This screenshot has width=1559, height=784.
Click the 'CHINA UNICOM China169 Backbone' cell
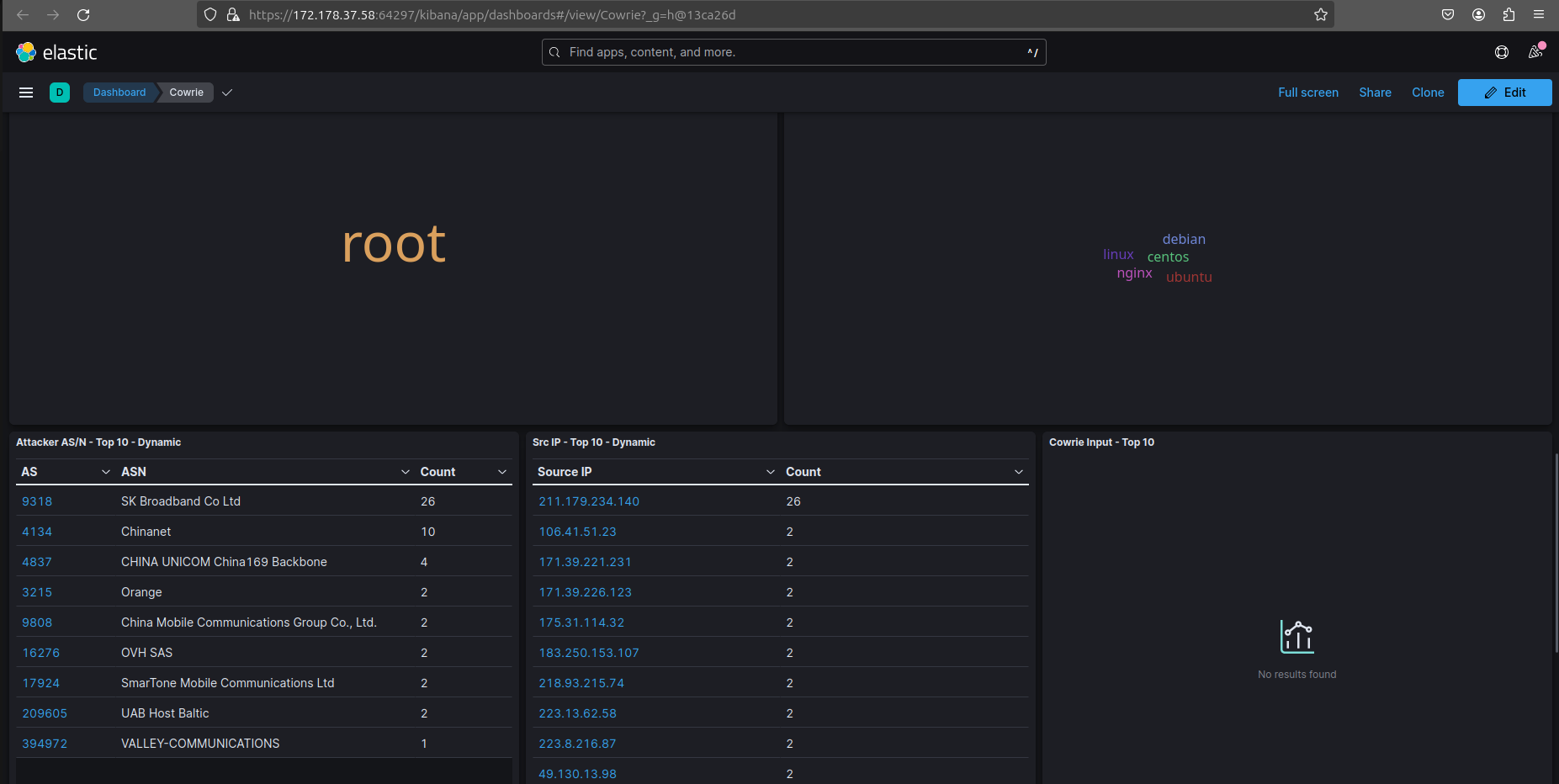(x=224, y=562)
